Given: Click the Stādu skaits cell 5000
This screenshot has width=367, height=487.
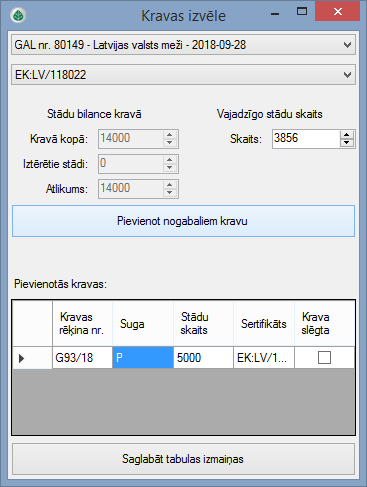Looking at the screenshot, I should tap(203, 358).
